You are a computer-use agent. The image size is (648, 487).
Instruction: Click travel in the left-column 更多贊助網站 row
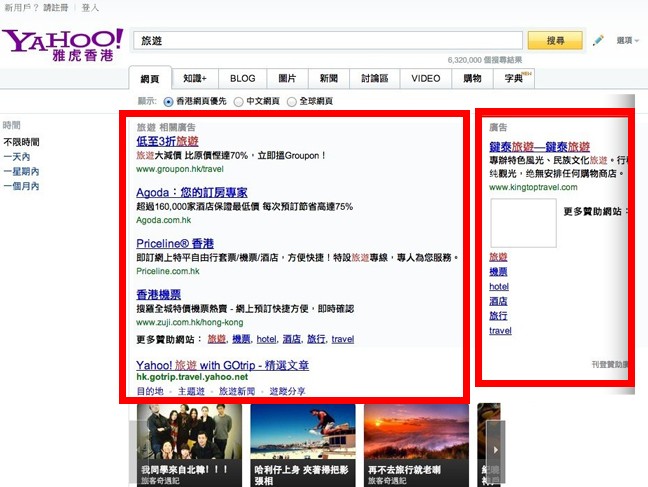(x=343, y=339)
